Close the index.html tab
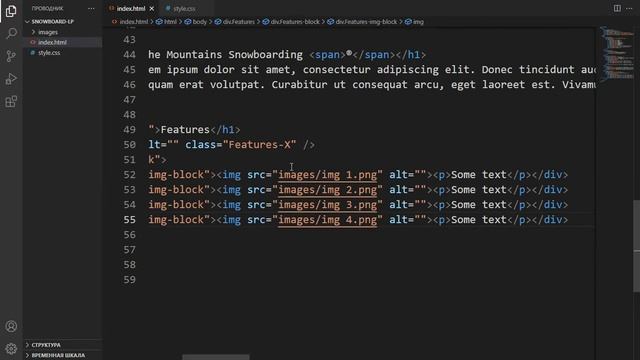Screen dimensions: 640x360 click(151, 9)
